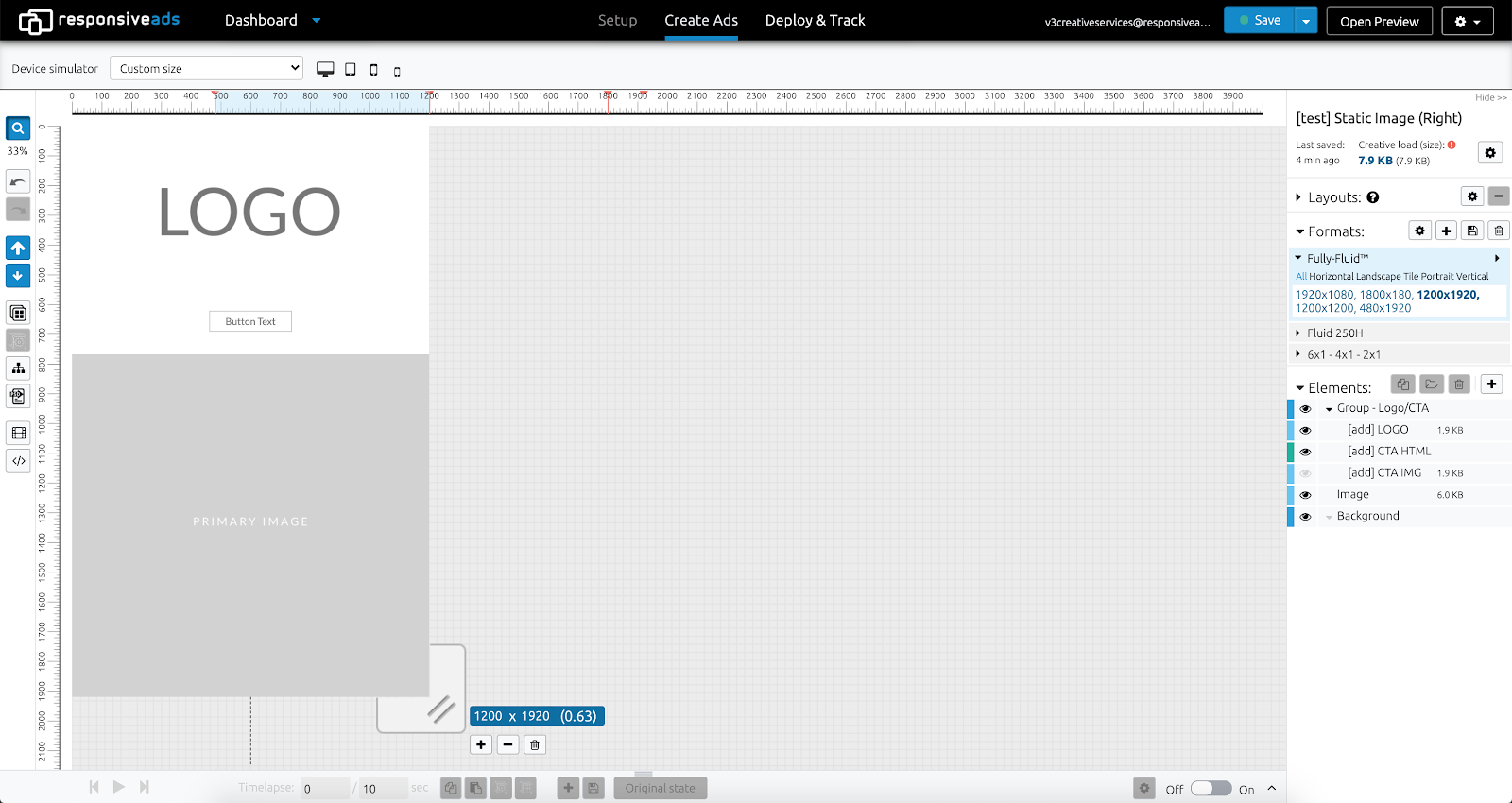This screenshot has height=803, width=1512.
Task: Open the PSD import tool
Action: pos(18,396)
